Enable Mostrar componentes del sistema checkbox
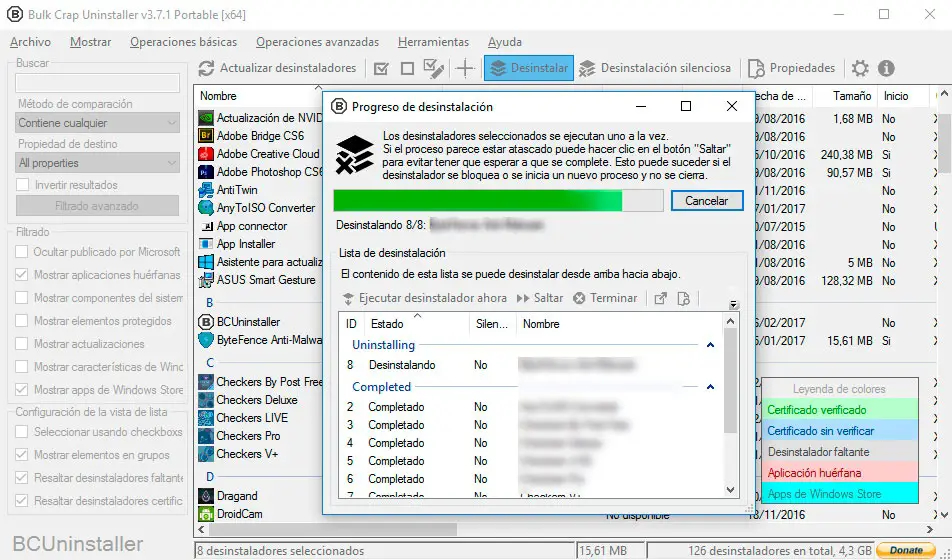Image resolution: width=952 pixels, height=560 pixels. [x=22, y=298]
